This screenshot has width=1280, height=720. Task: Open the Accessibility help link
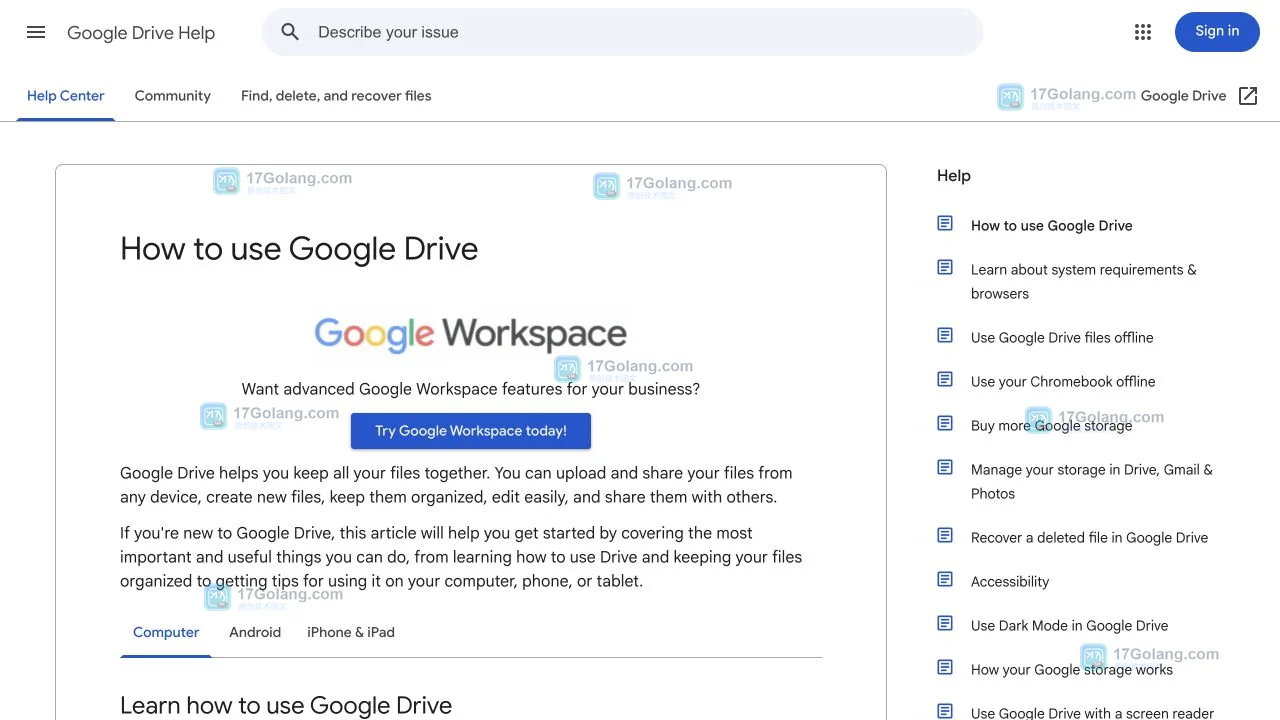tap(1010, 582)
